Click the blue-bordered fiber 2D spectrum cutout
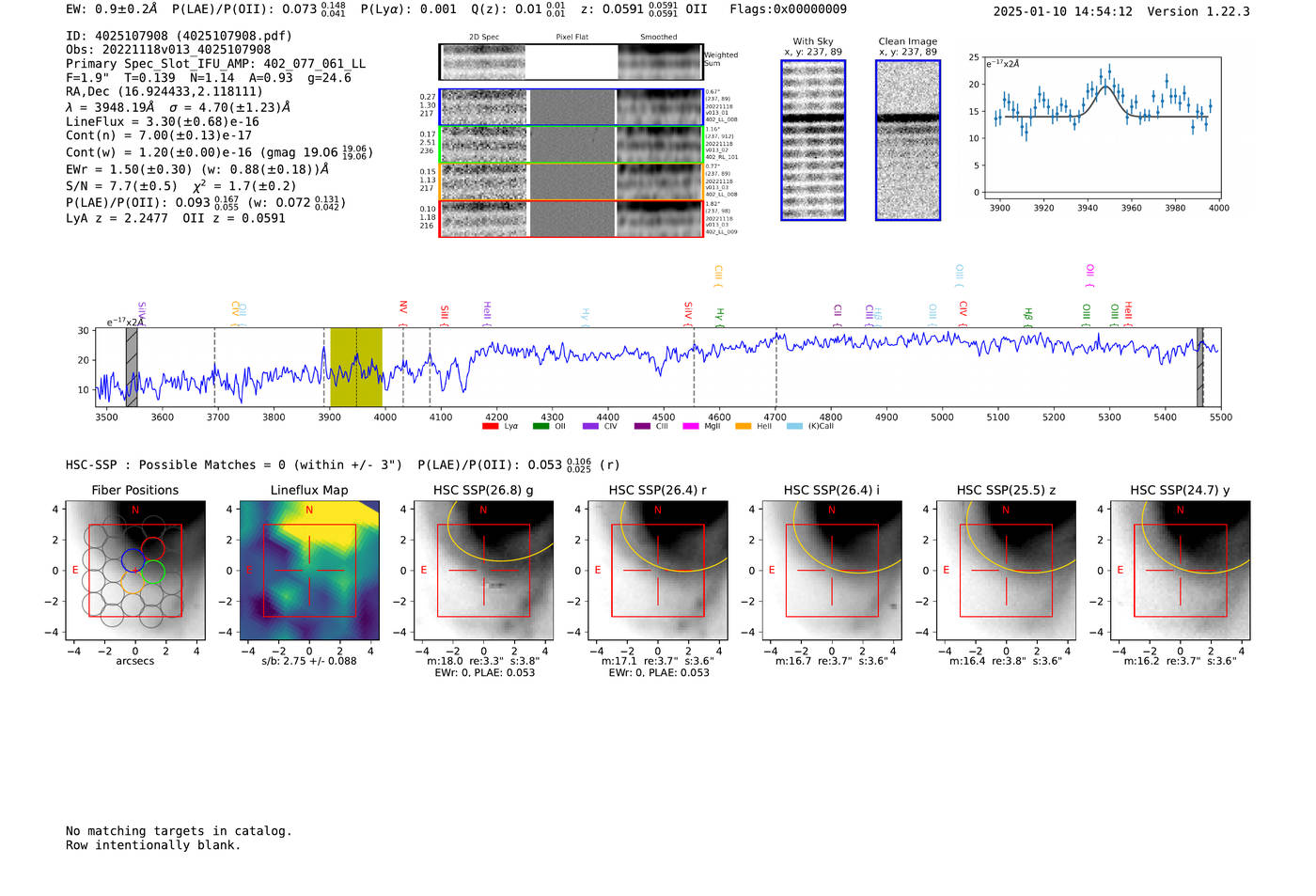 (x=571, y=107)
